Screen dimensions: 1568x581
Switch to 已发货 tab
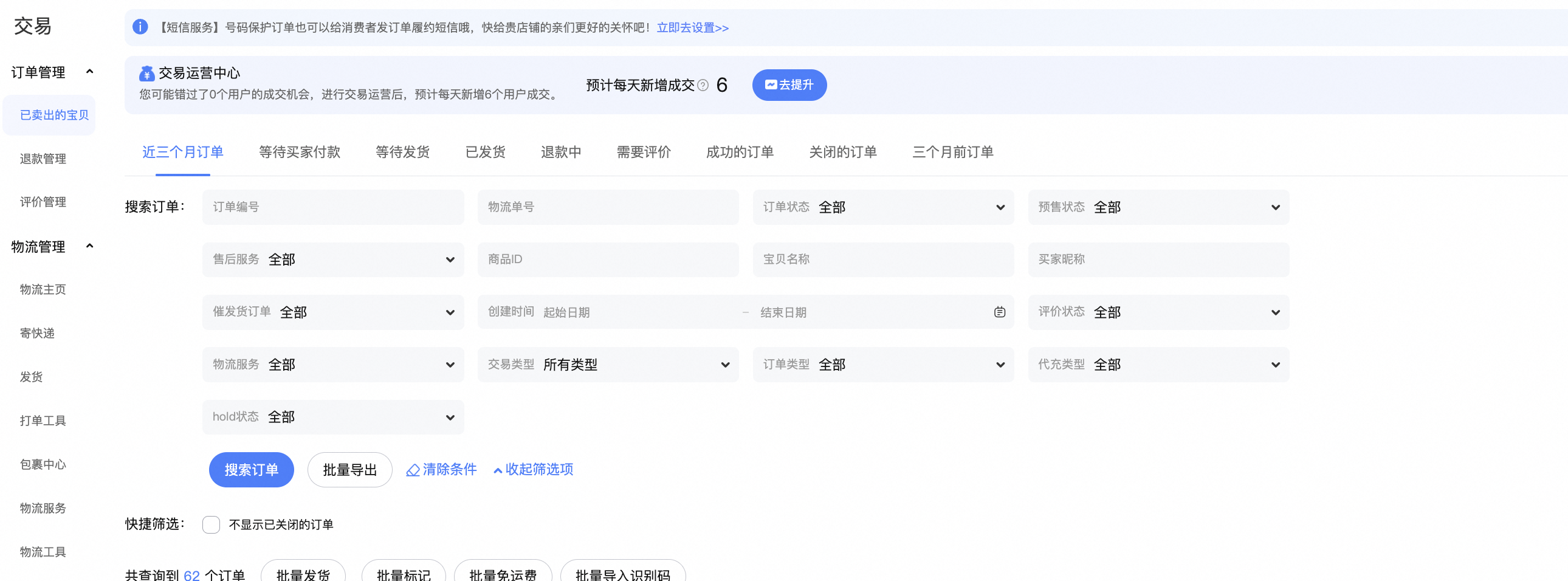(485, 152)
